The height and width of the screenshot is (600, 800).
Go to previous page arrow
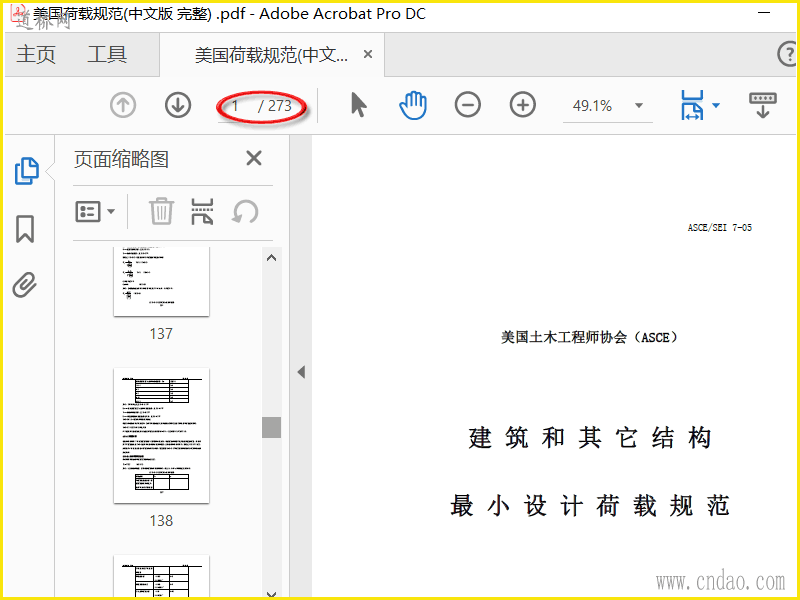point(123,106)
